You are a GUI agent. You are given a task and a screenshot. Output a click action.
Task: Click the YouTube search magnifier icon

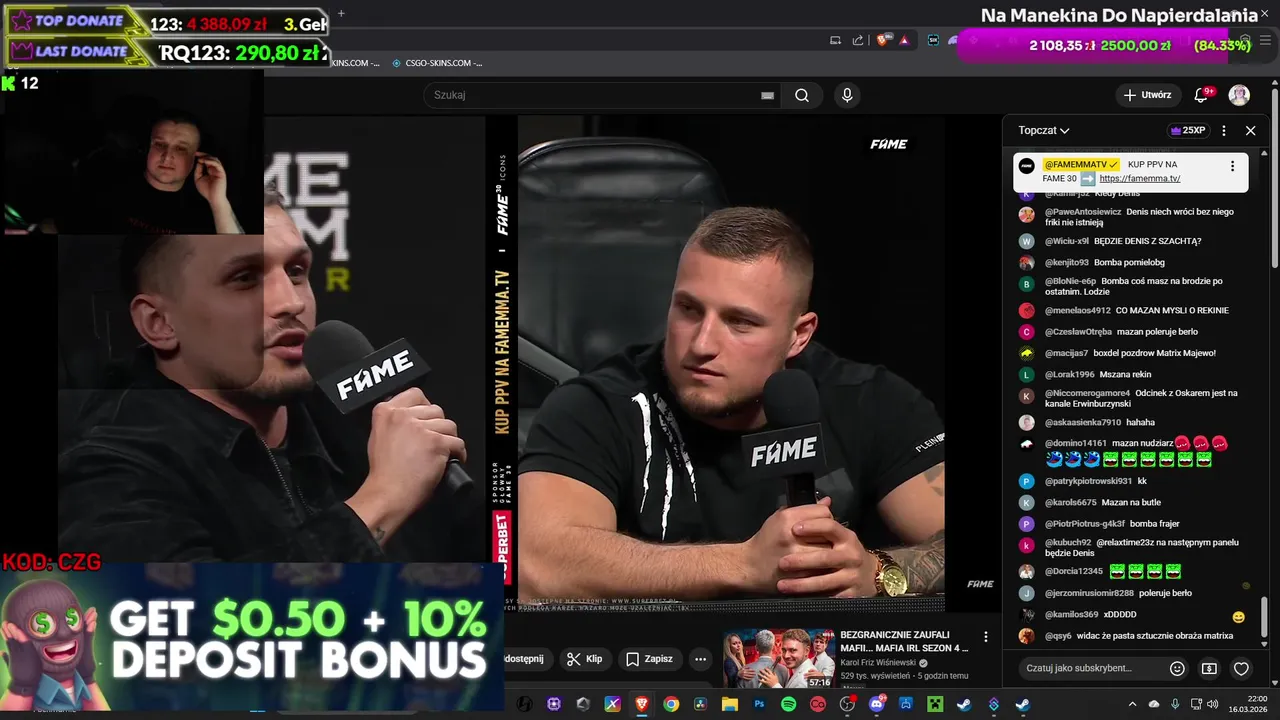click(802, 95)
